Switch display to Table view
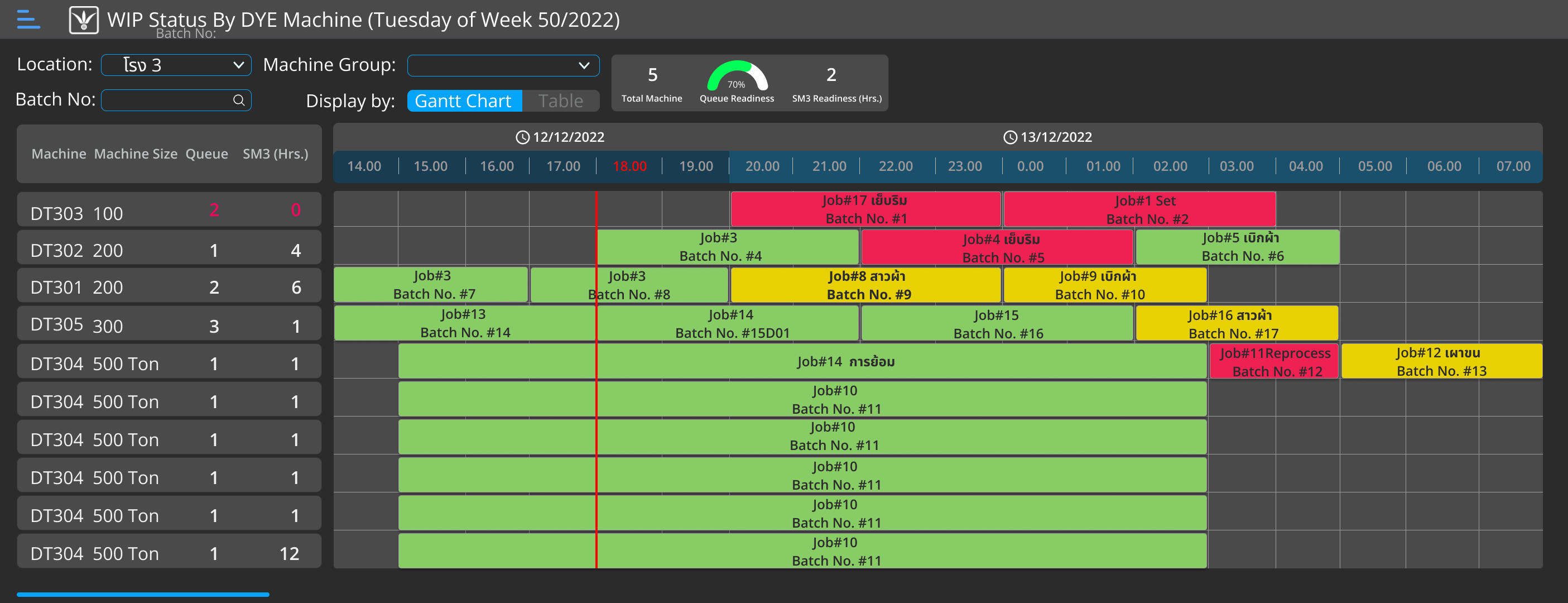The height and width of the screenshot is (603, 1568). 560,101
